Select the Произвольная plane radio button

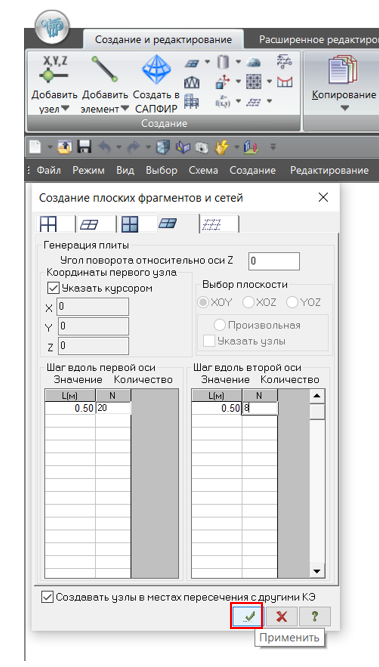pos(219,325)
